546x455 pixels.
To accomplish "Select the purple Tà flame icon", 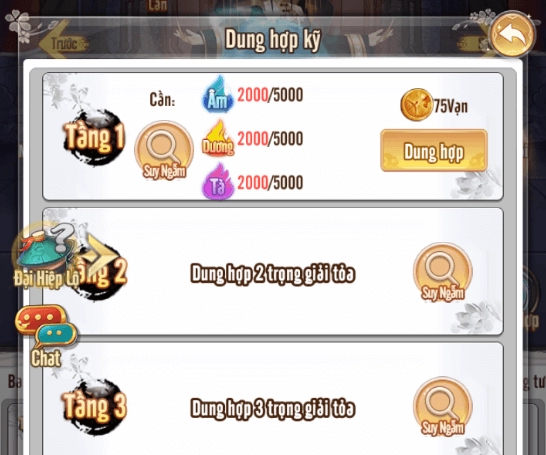I will [218, 182].
